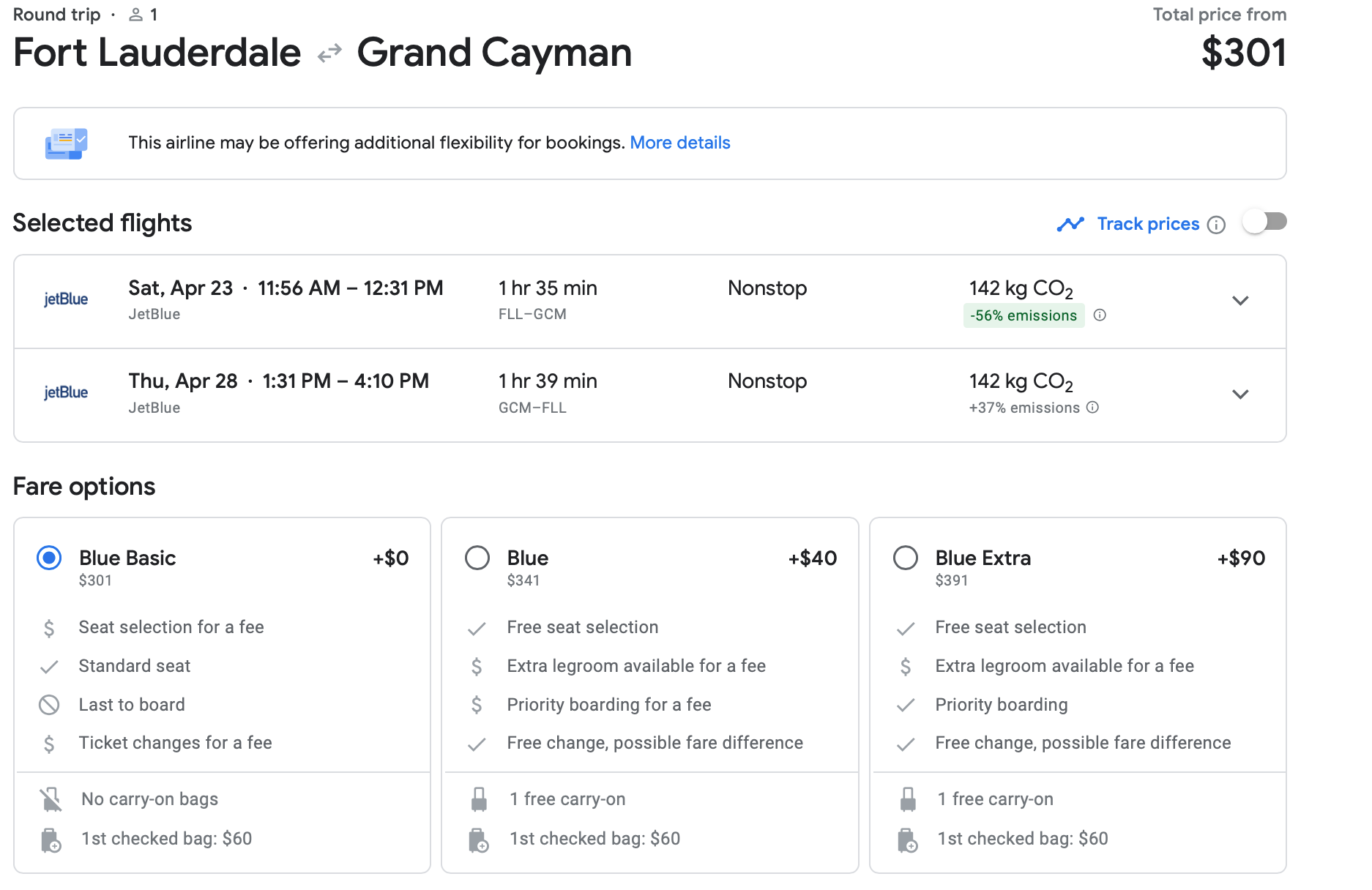Screen dimensions: 1372x890
Task: Click the prohibited icon beside Last to board
Action: tap(49, 705)
